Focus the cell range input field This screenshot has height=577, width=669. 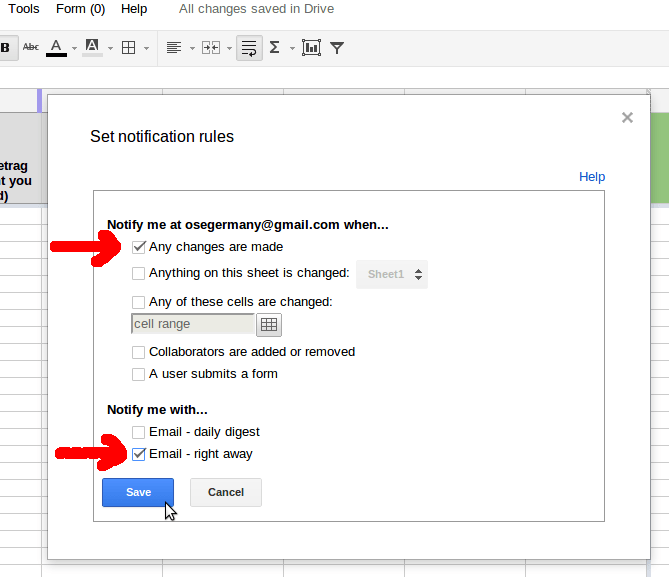[x=193, y=324]
